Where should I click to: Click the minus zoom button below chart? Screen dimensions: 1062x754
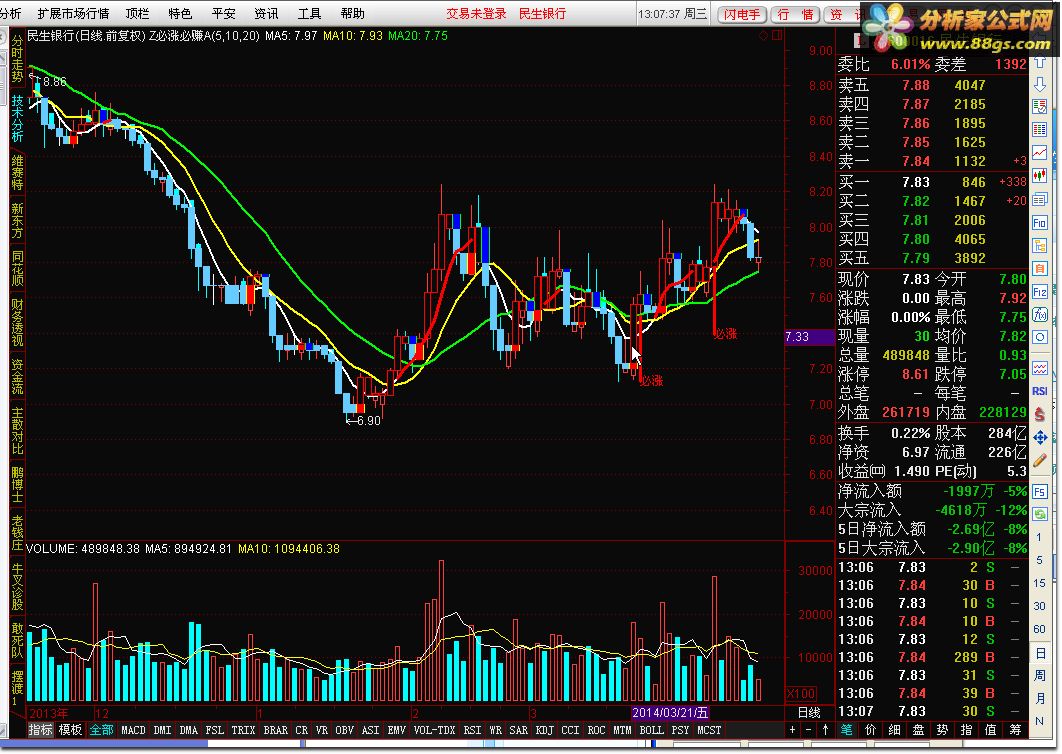click(x=808, y=730)
